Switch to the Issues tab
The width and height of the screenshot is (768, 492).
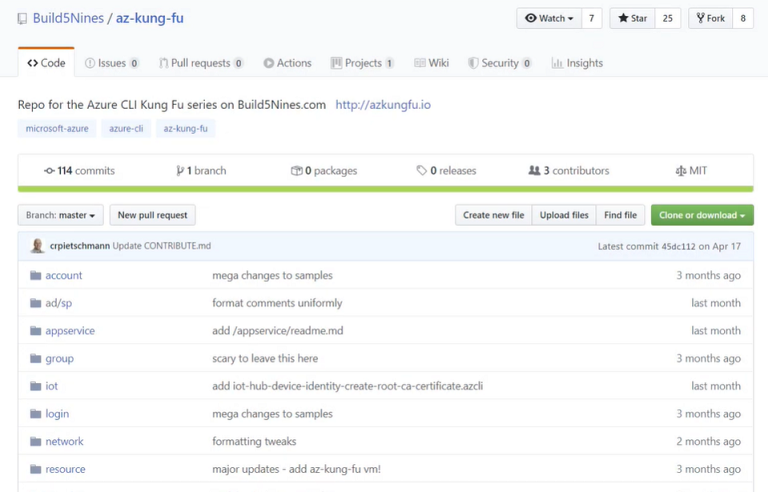point(111,63)
